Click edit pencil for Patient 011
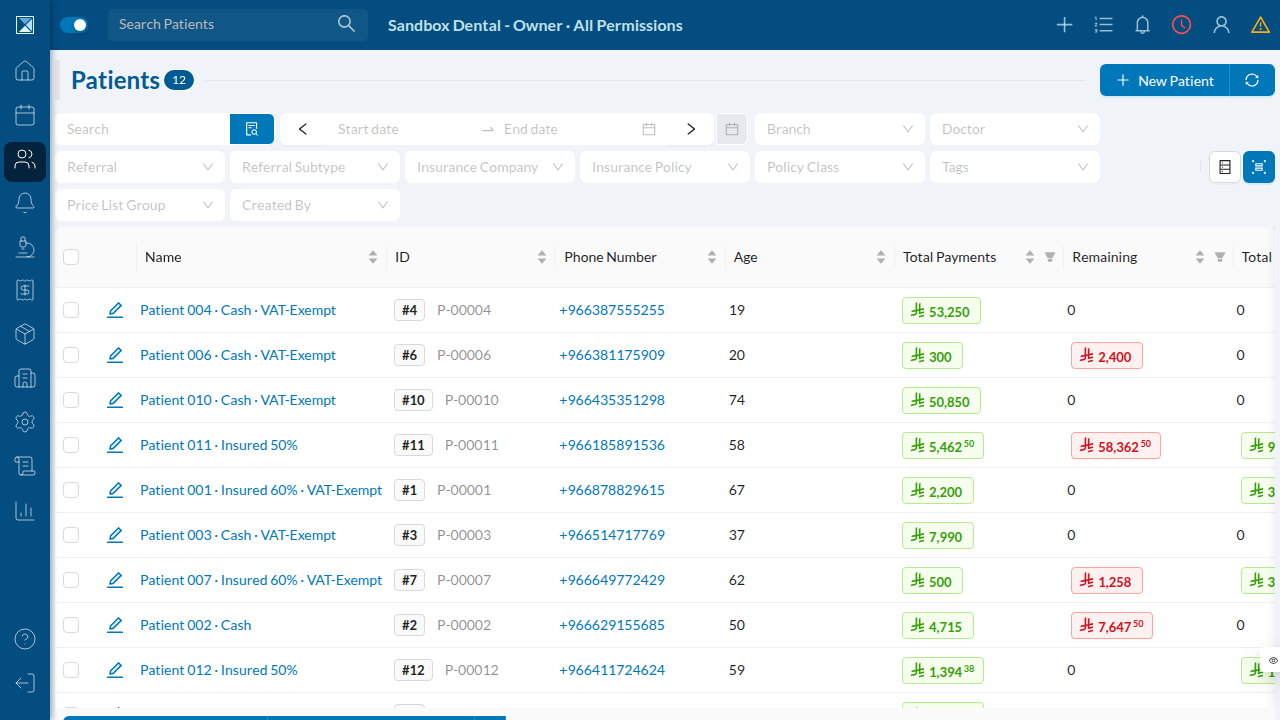 [x=115, y=445]
